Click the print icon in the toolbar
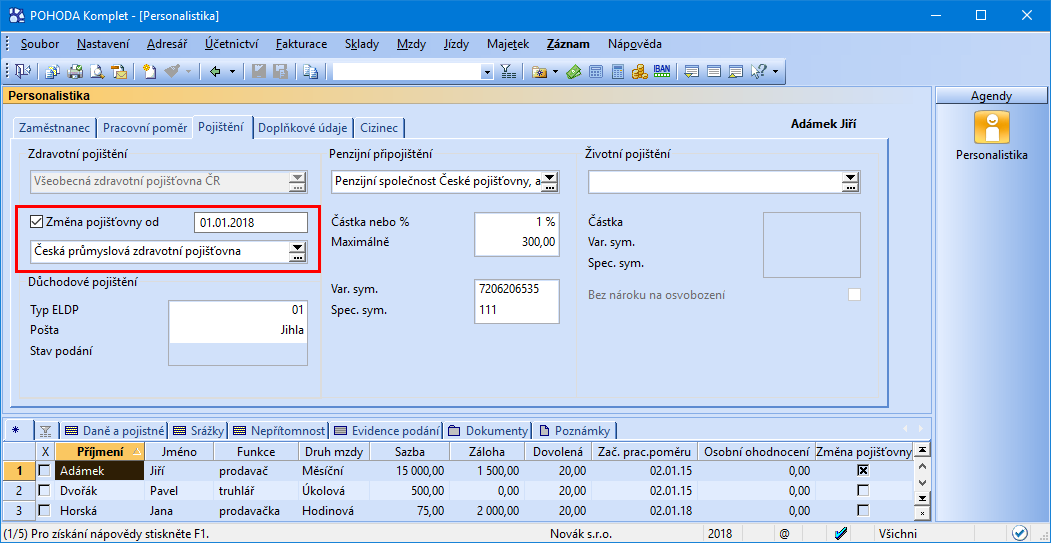The width and height of the screenshot is (1051, 543). (x=75, y=72)
